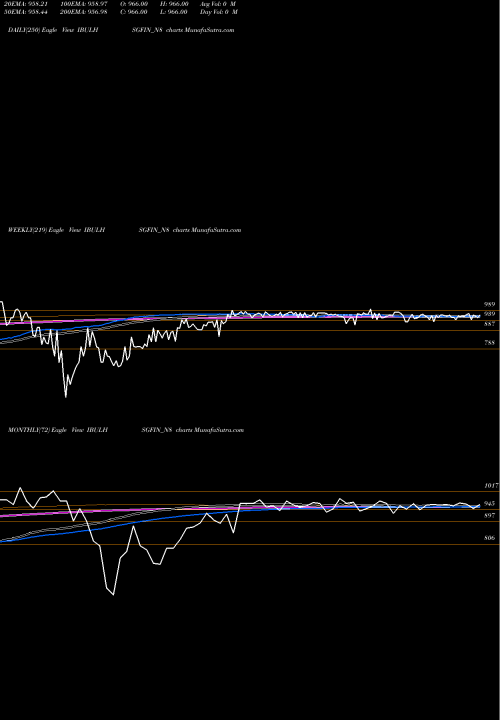Viewport: 500px width, 720px height.
Task: Click the DAILY(250) Eagle View chart title
Action: [x=121, y=30]
